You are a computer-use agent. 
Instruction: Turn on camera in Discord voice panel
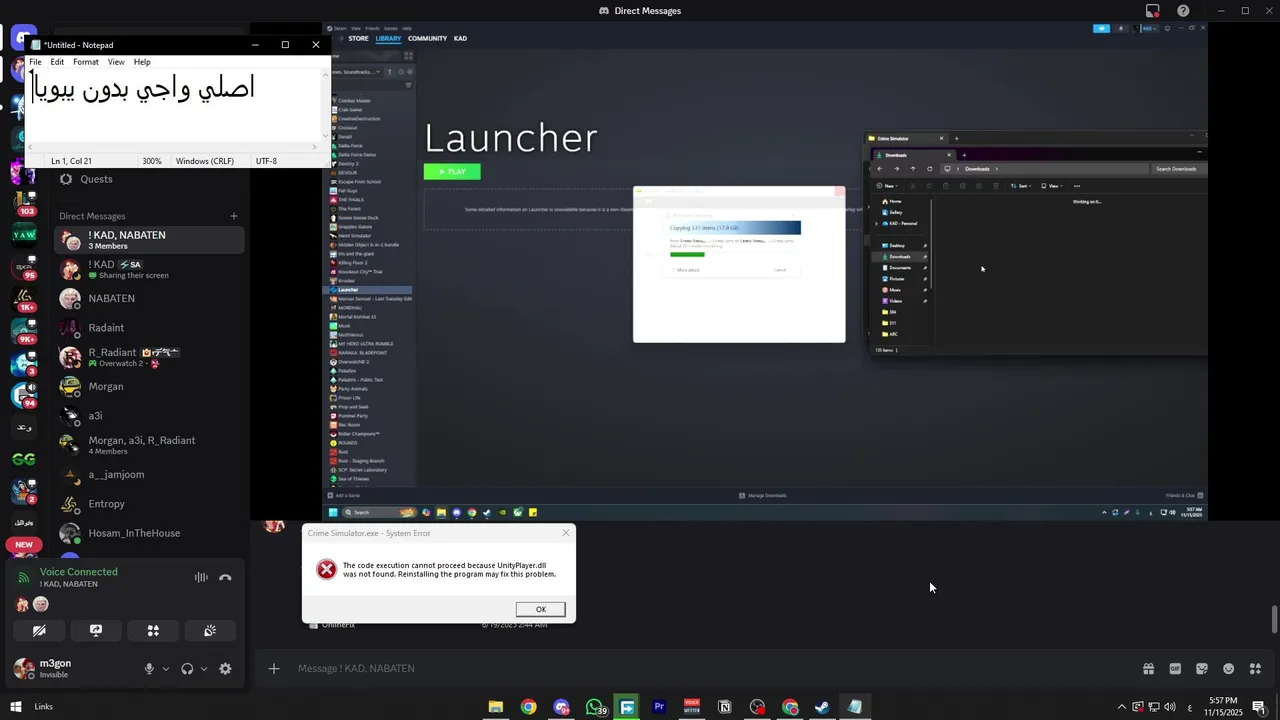pos(39,631)
